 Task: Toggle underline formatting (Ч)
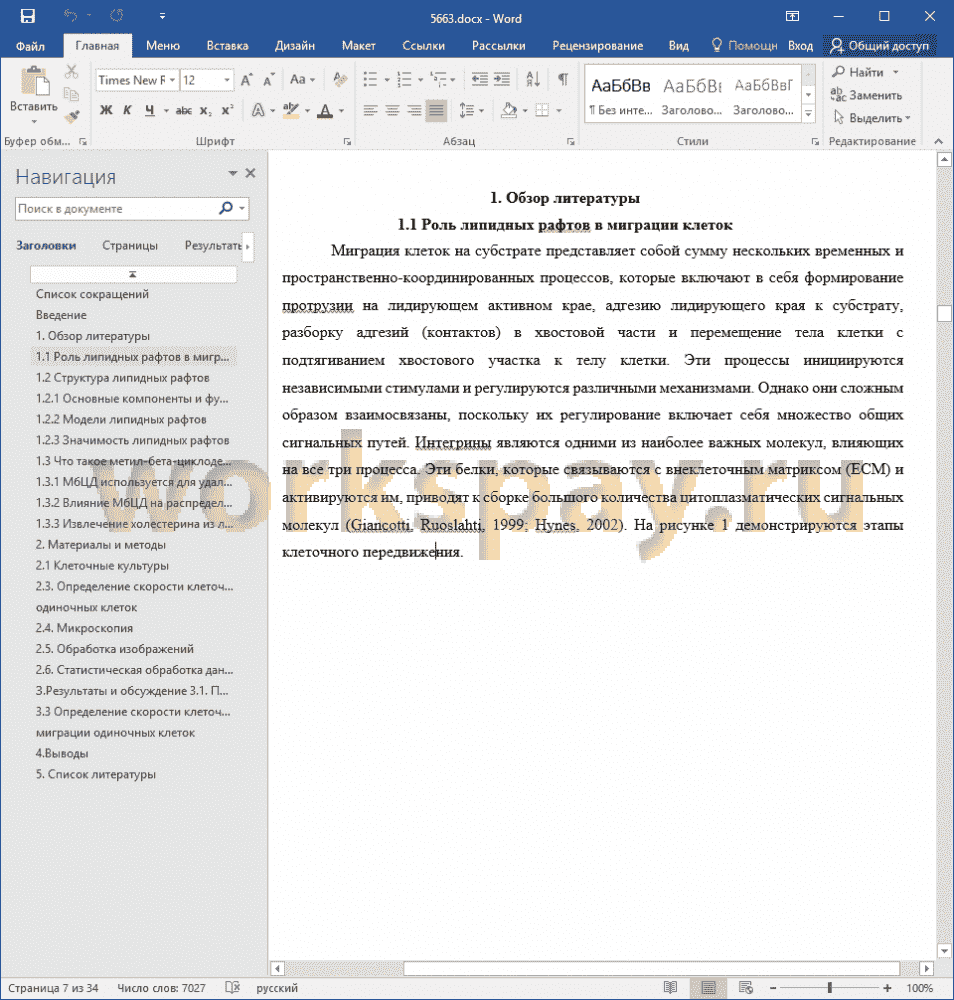(150, 110)
